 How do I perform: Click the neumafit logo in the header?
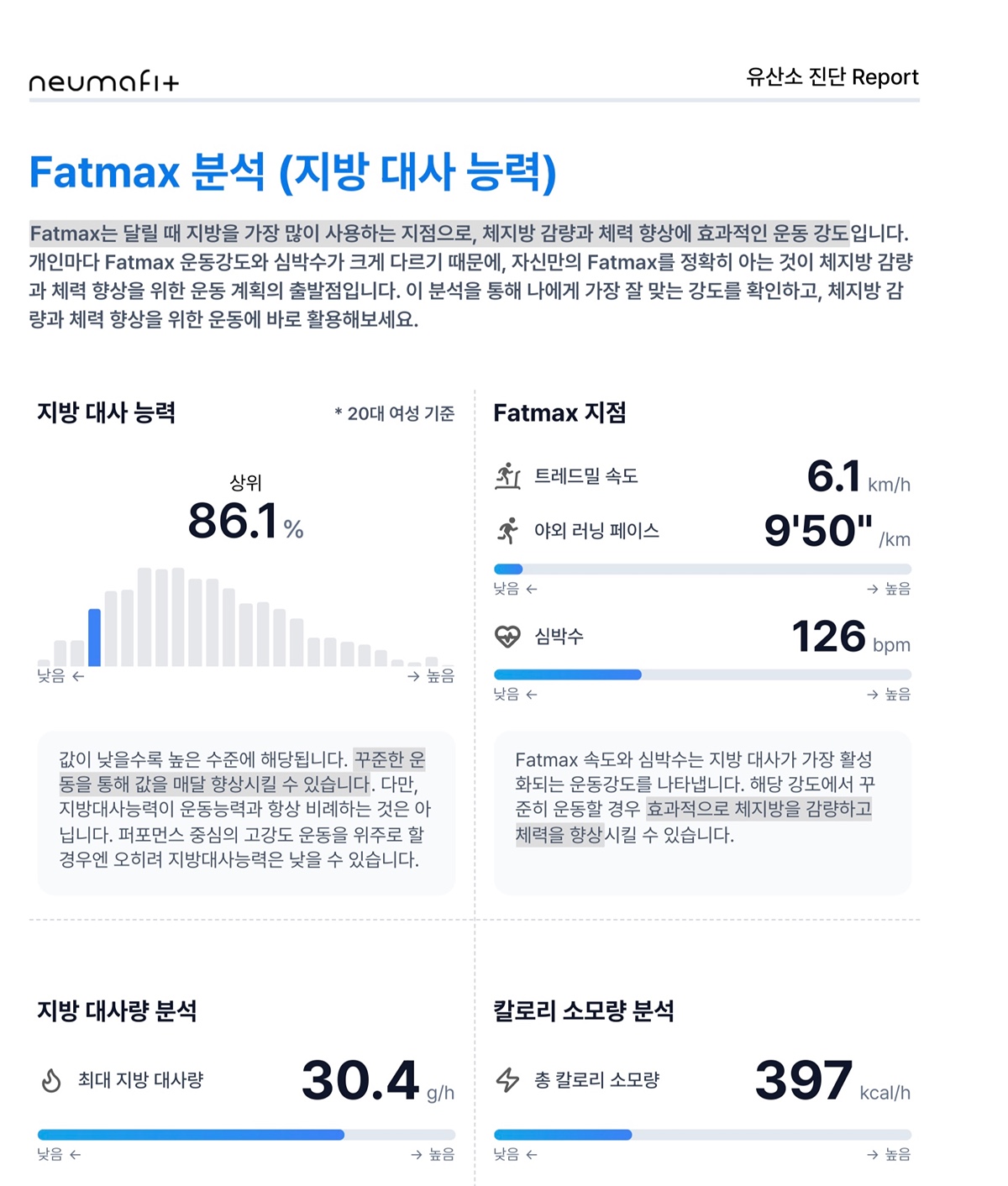coord(104,81)
